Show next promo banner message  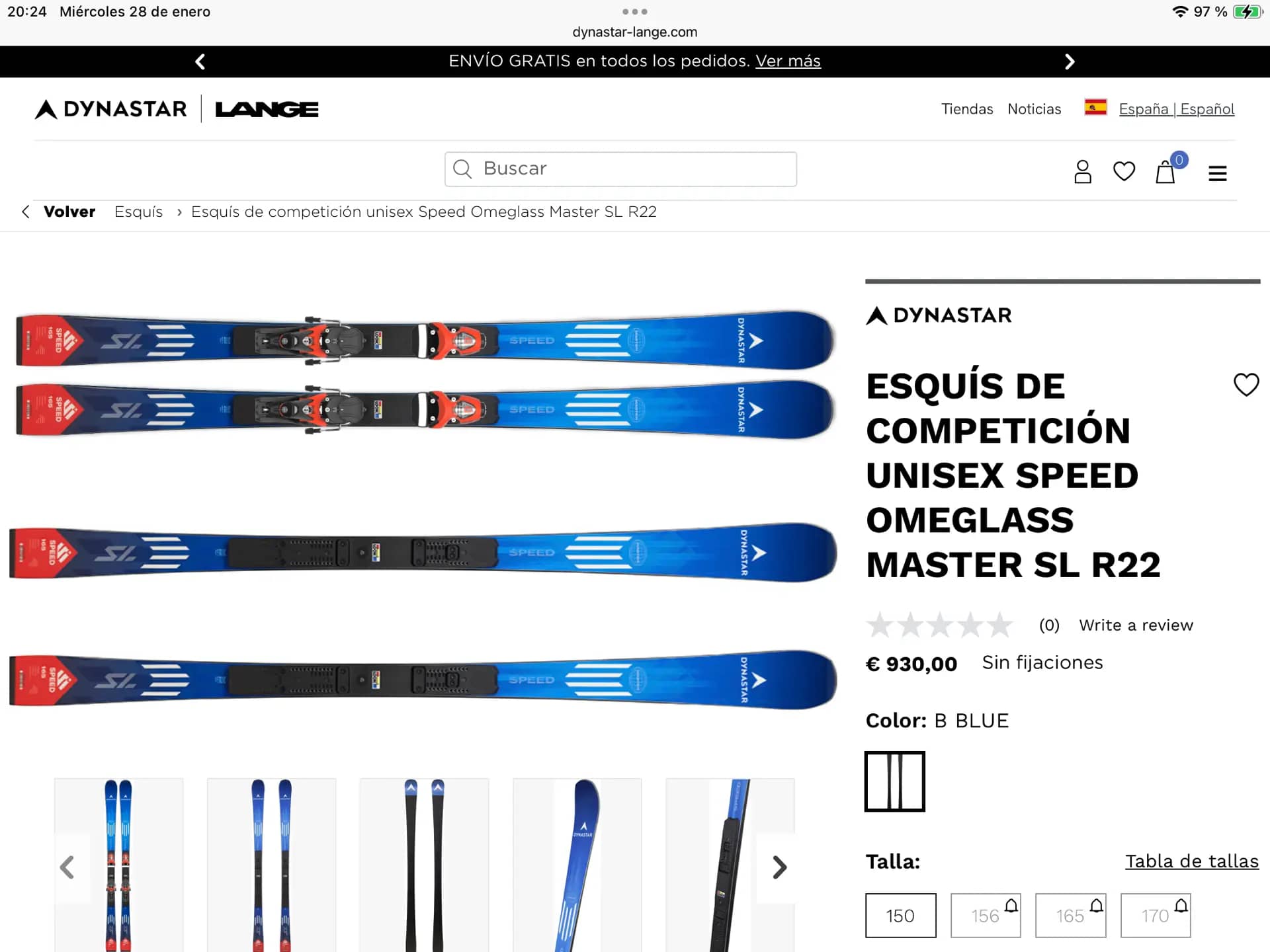tap(1070, 61)
